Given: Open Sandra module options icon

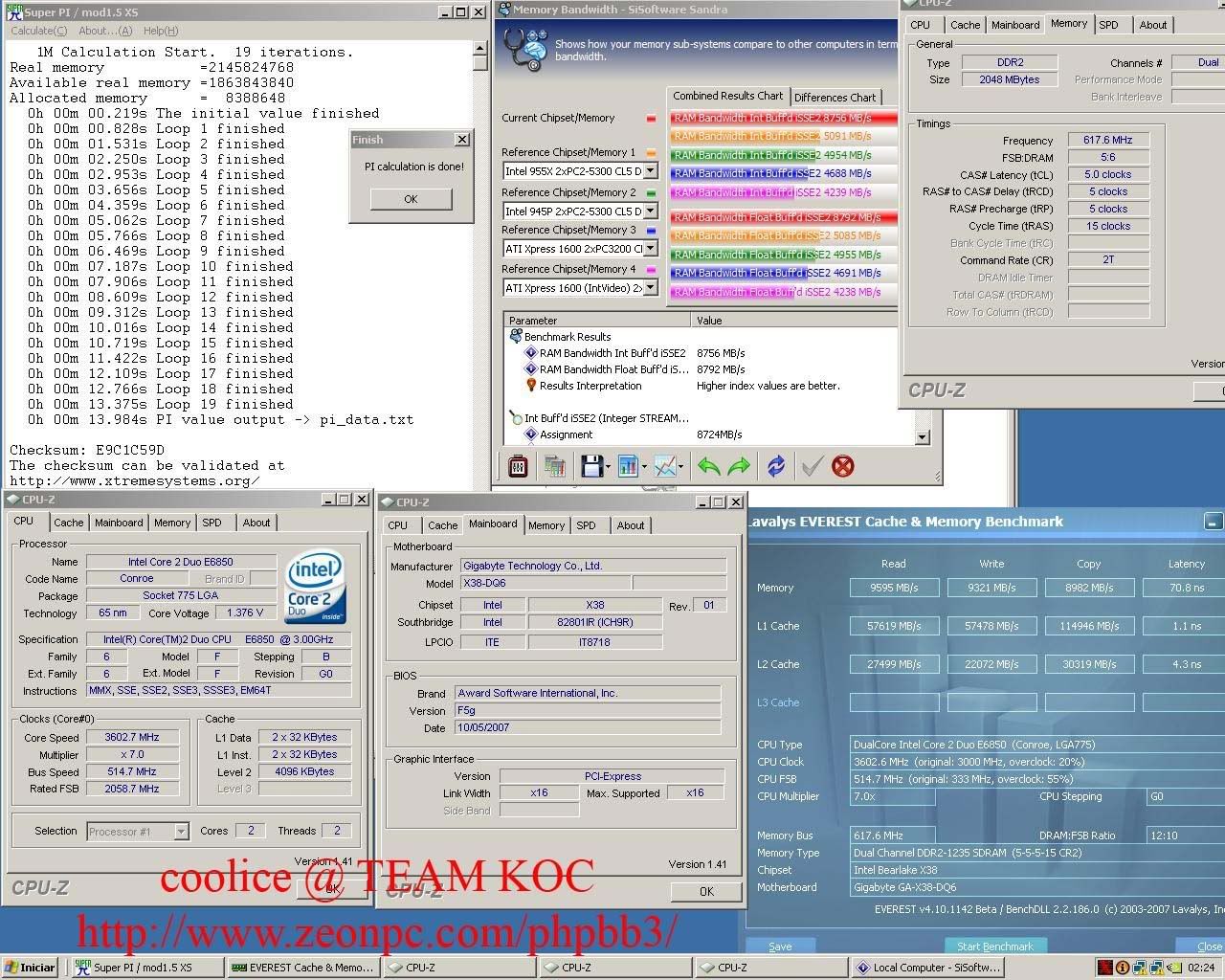Looking at the screenshot, I should pyautogui.click(x=518, y=466).
